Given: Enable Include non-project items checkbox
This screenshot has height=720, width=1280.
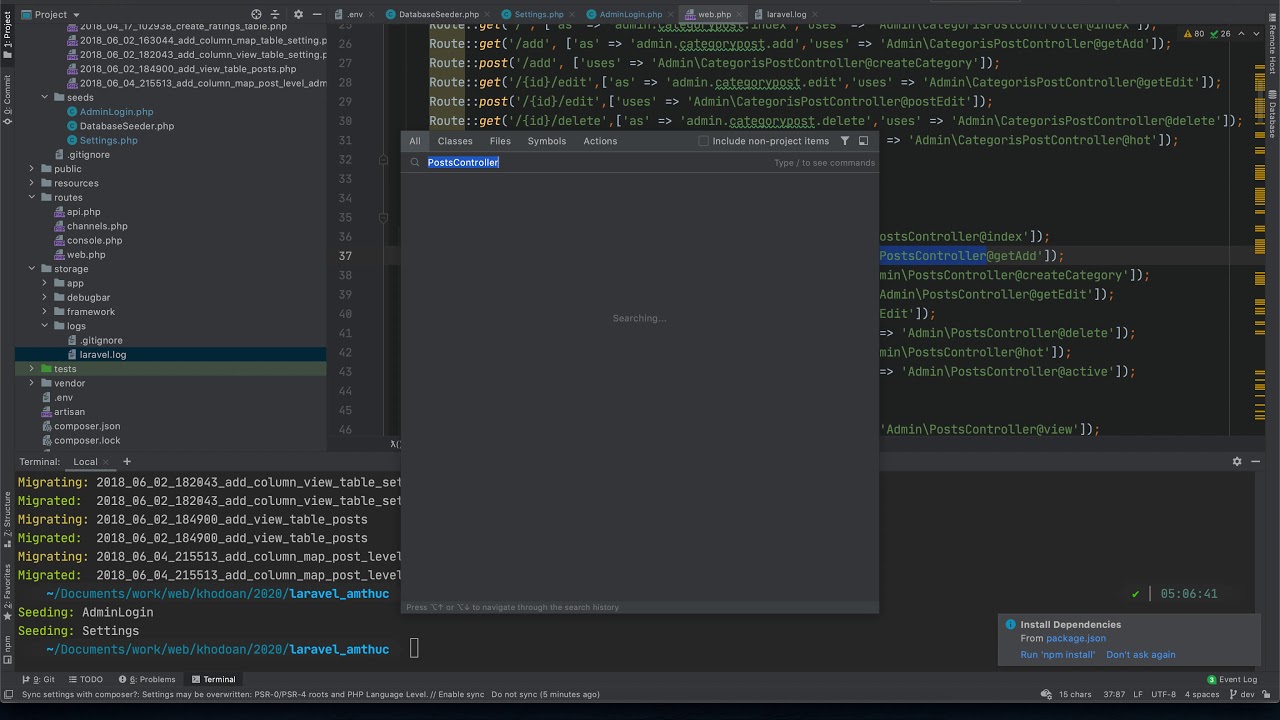Looking at the screenshot, I should point(704,141).
